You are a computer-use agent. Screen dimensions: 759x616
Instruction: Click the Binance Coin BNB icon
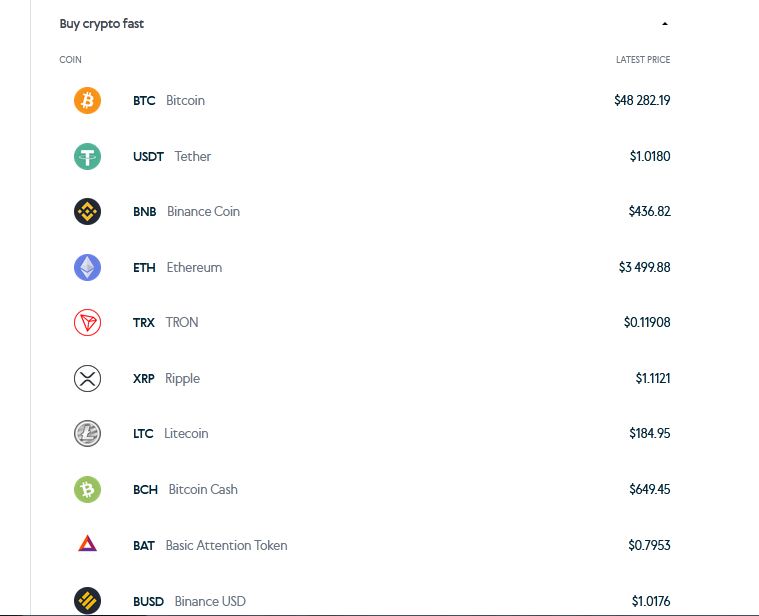87,211
